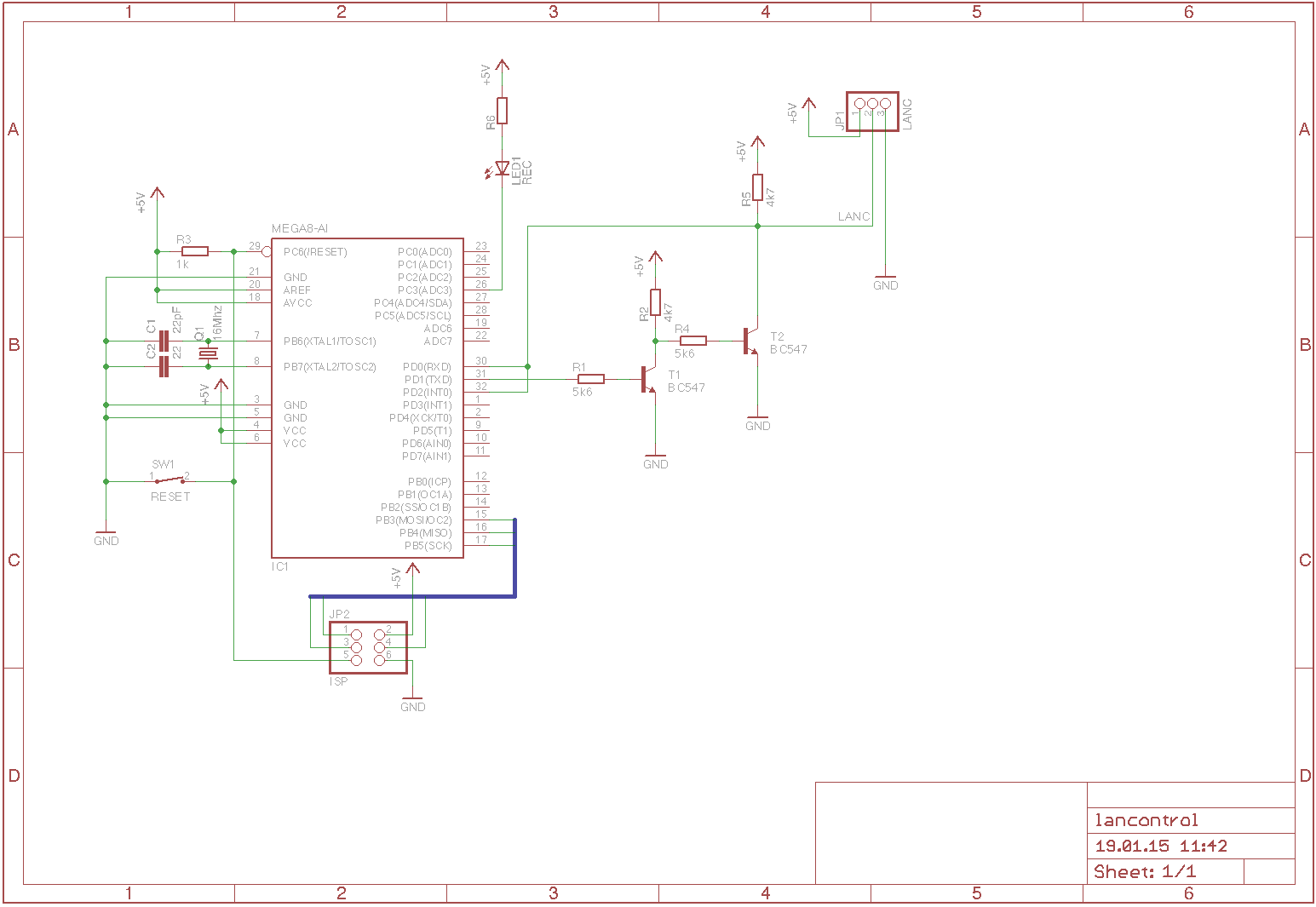Click resistor R6 symbol
1316x907 pixels.
point(502,111)
